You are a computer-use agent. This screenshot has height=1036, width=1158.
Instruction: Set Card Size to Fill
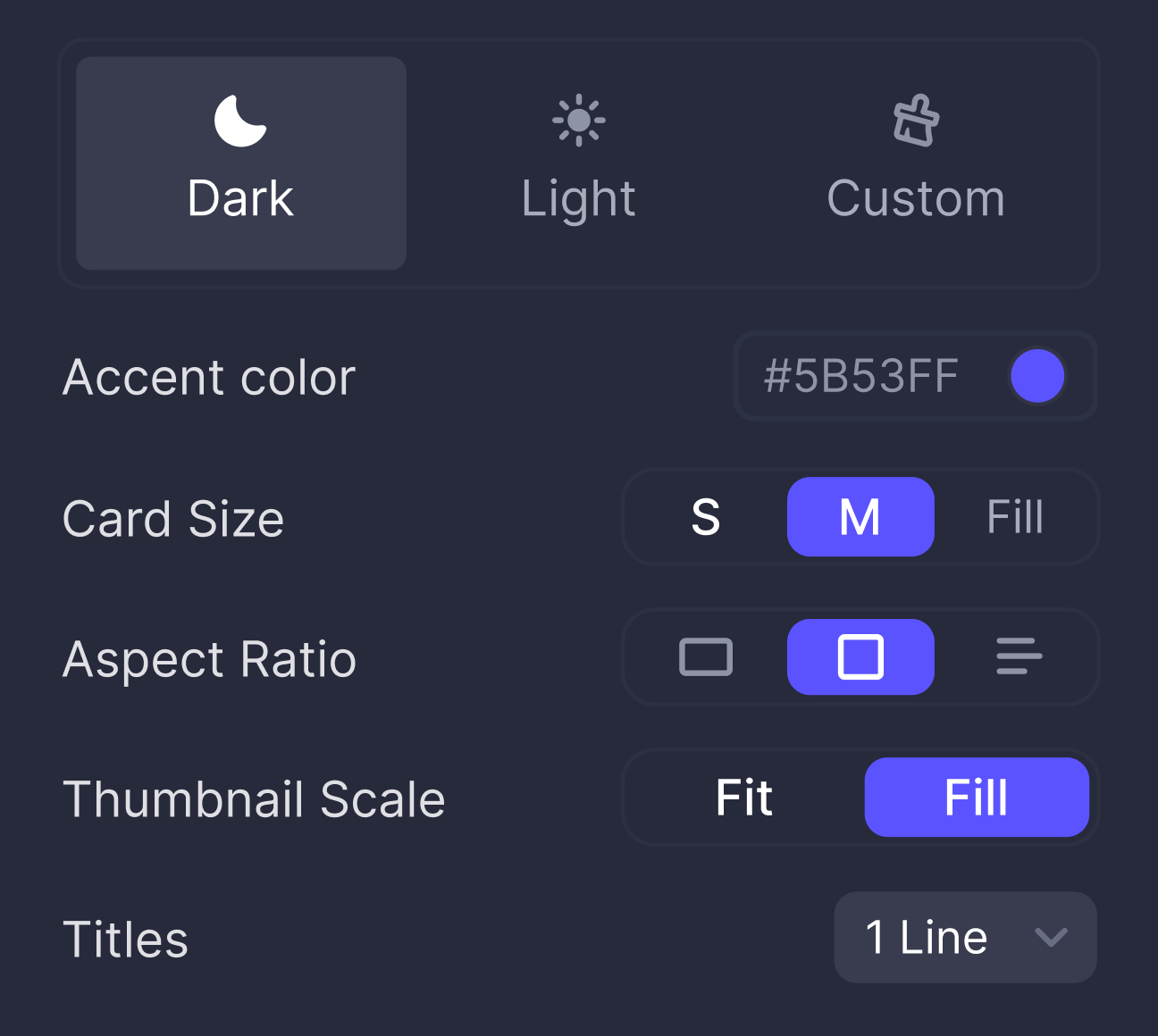(x=1016, y=516)
